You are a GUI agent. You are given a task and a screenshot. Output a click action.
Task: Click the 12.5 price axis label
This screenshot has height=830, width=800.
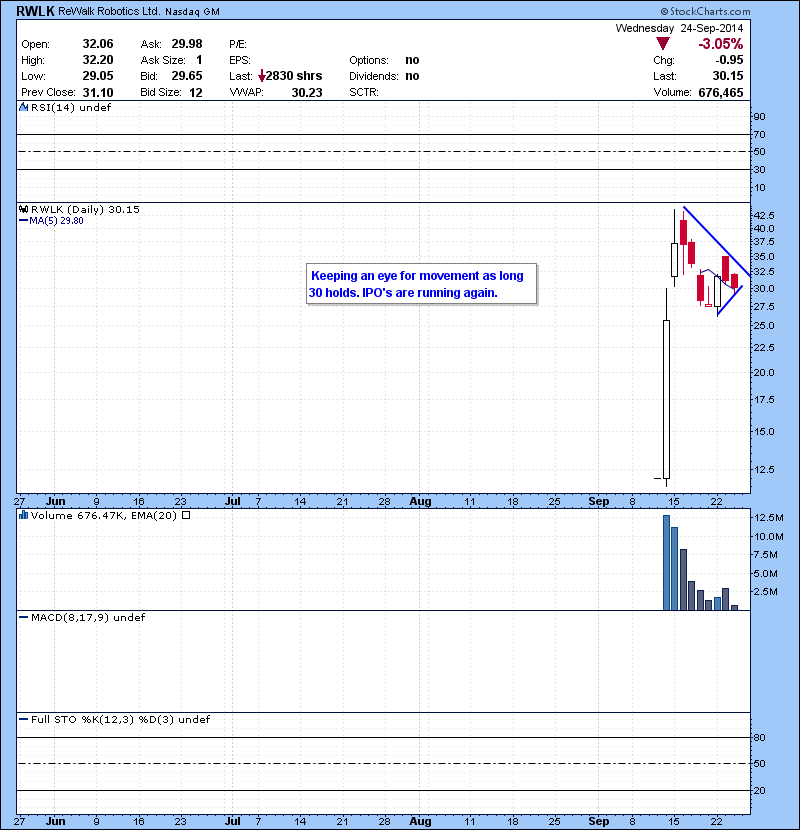[763, 470]
